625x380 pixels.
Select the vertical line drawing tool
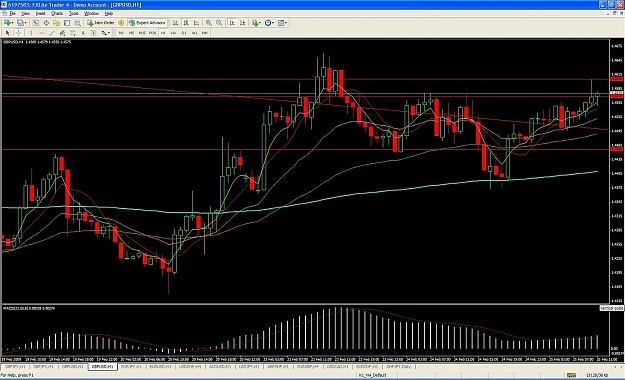click(31, 33)
